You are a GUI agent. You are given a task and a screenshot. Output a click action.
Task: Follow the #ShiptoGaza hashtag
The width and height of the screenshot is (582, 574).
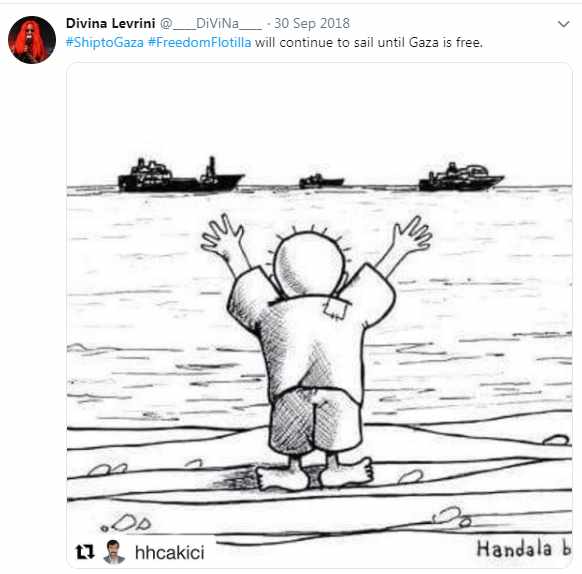click(x=105, y=43)
